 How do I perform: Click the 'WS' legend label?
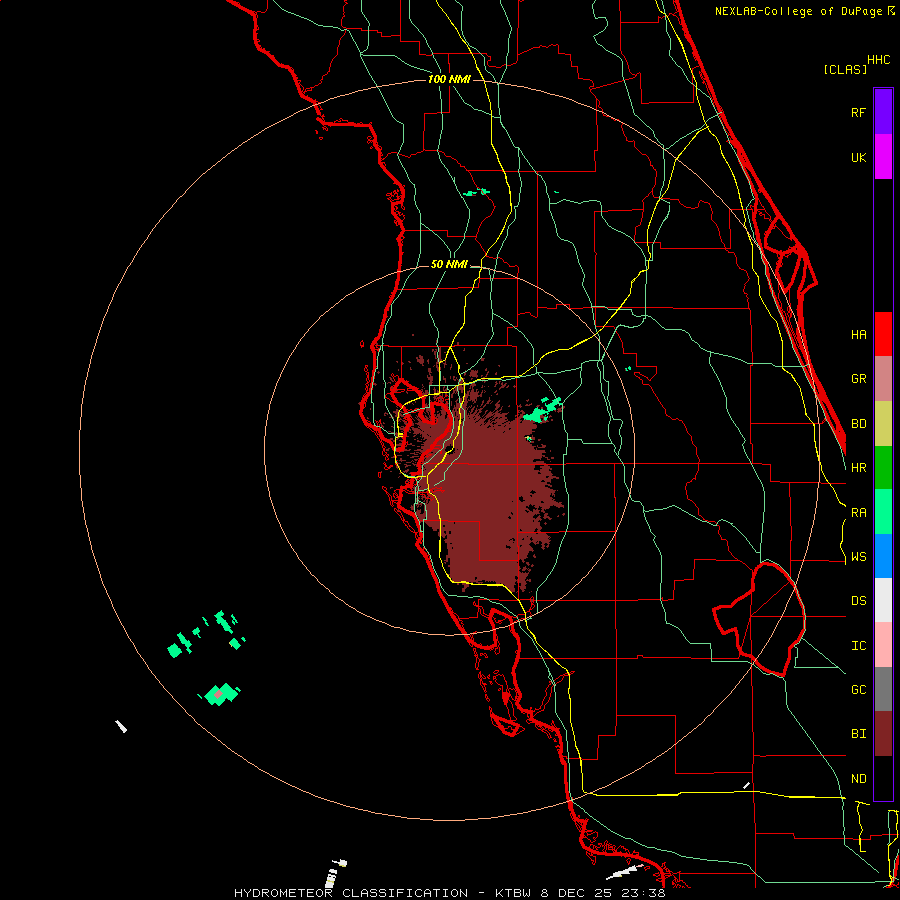(858, 557)
